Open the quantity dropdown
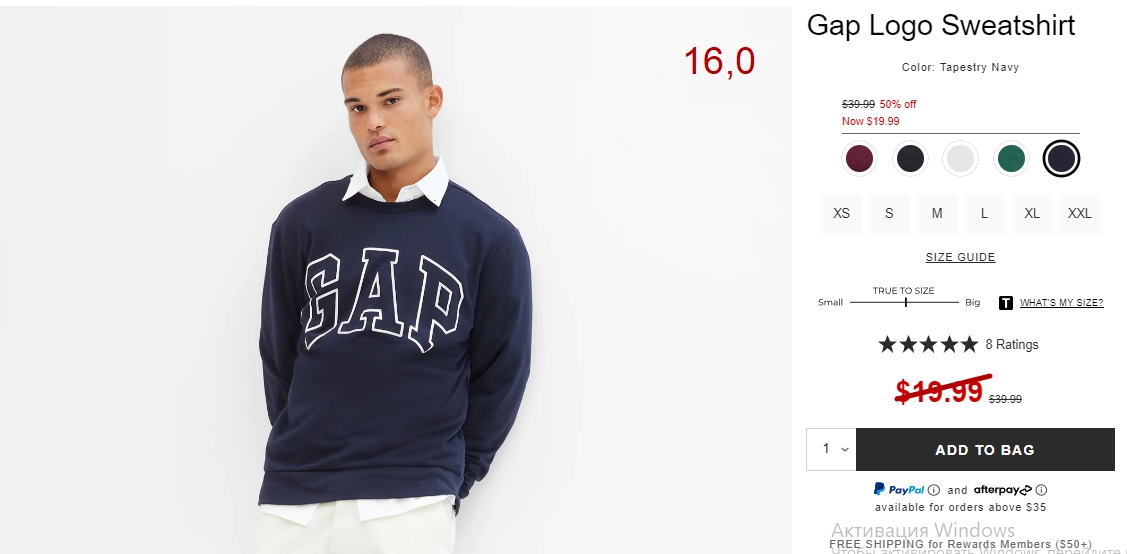This screenshot has width=1127, height=554. click(x=831, y=449)
